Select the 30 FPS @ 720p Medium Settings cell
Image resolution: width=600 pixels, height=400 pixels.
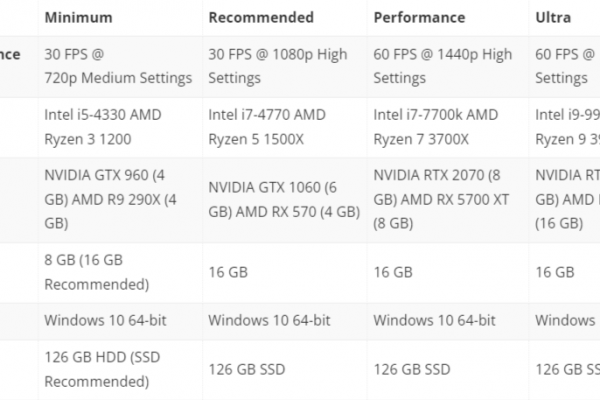pyautogui.click(x=120, y=67)
